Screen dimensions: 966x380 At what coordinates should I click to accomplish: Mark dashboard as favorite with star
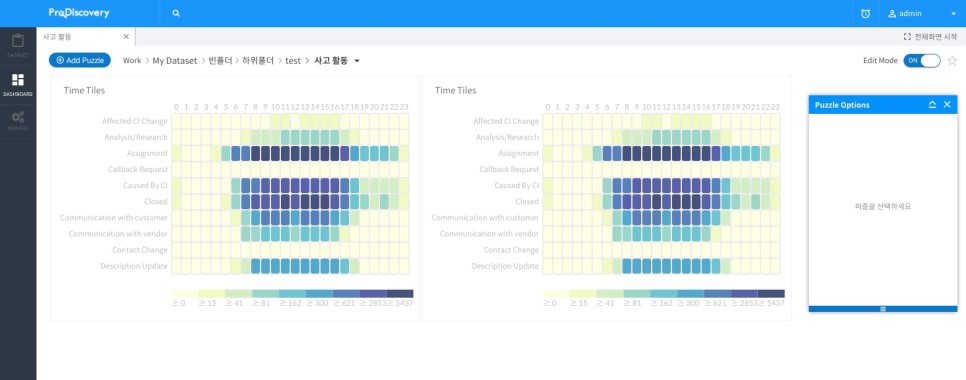(x=952, y=61)
